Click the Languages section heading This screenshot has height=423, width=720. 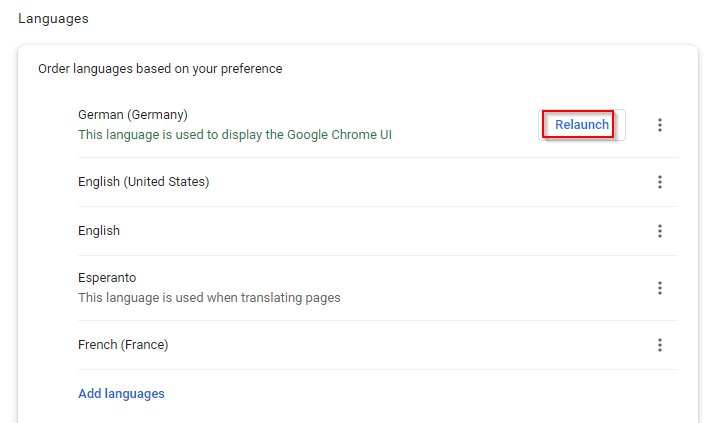click(x=53, y=19)
